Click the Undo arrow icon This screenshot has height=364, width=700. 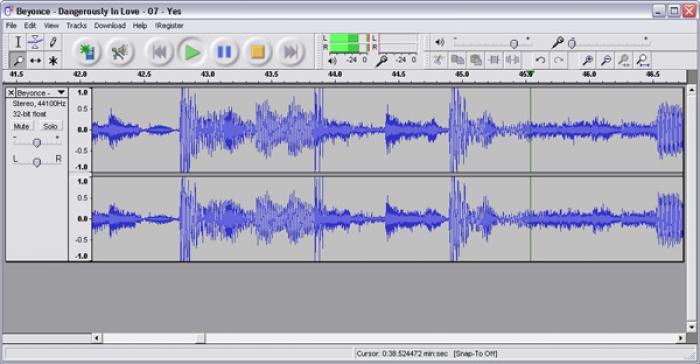pos(540,59)
